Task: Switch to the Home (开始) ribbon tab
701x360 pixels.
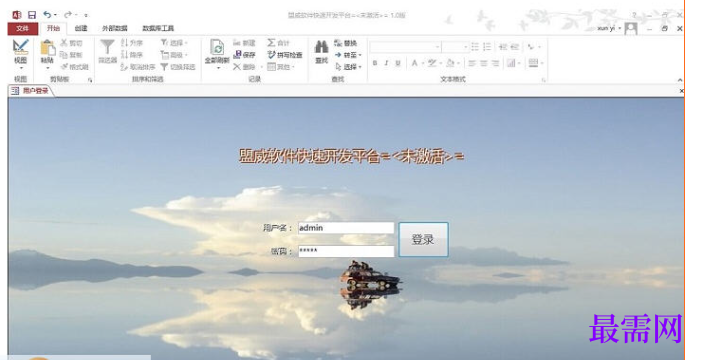Action: click(x=53, y=28)
